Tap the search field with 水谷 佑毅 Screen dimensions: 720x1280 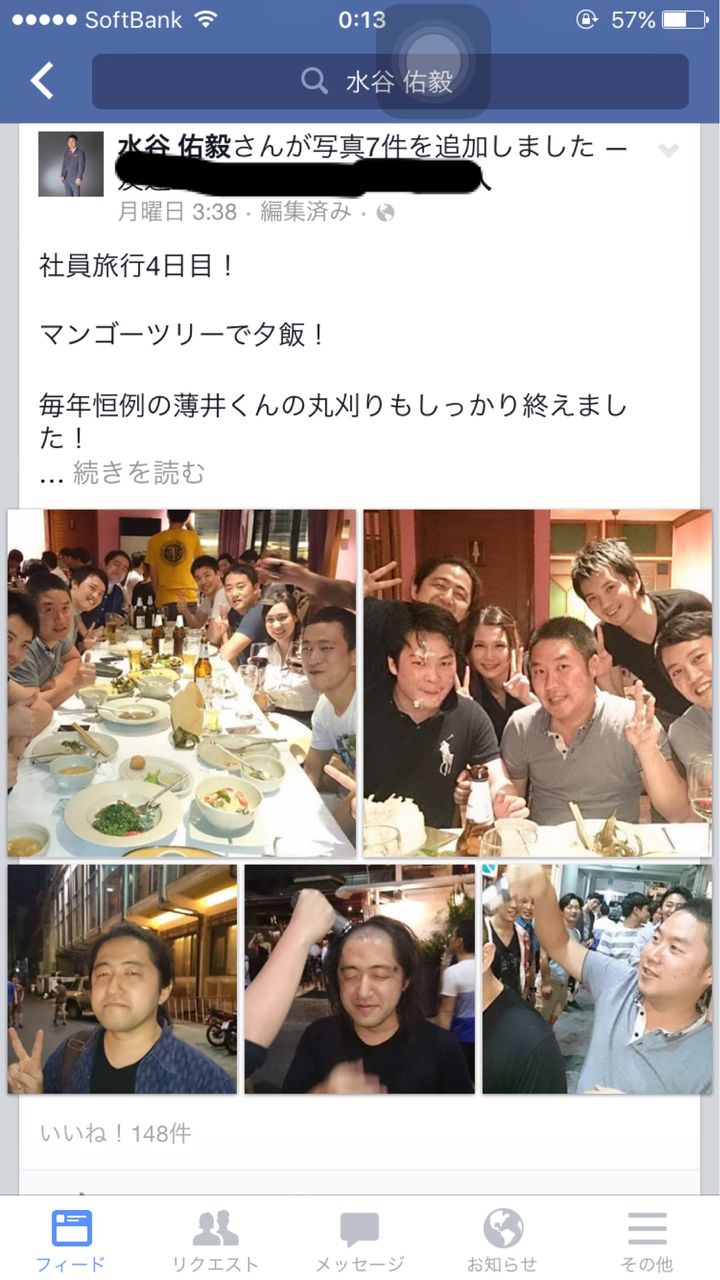click(x=390, y=82)
